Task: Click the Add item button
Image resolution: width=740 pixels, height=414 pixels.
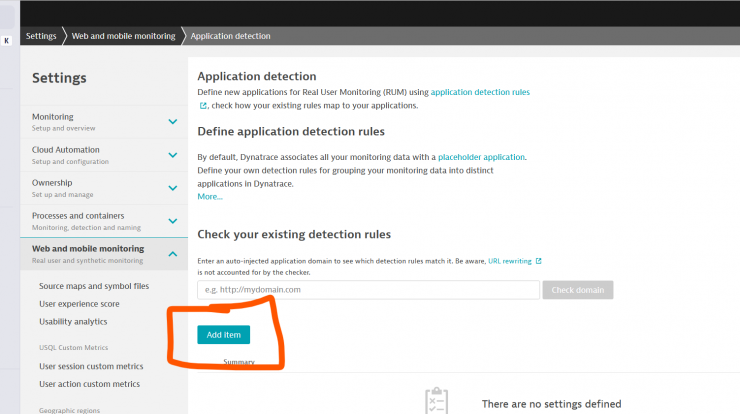Action: pyautogui.click(x=223, y=335)
